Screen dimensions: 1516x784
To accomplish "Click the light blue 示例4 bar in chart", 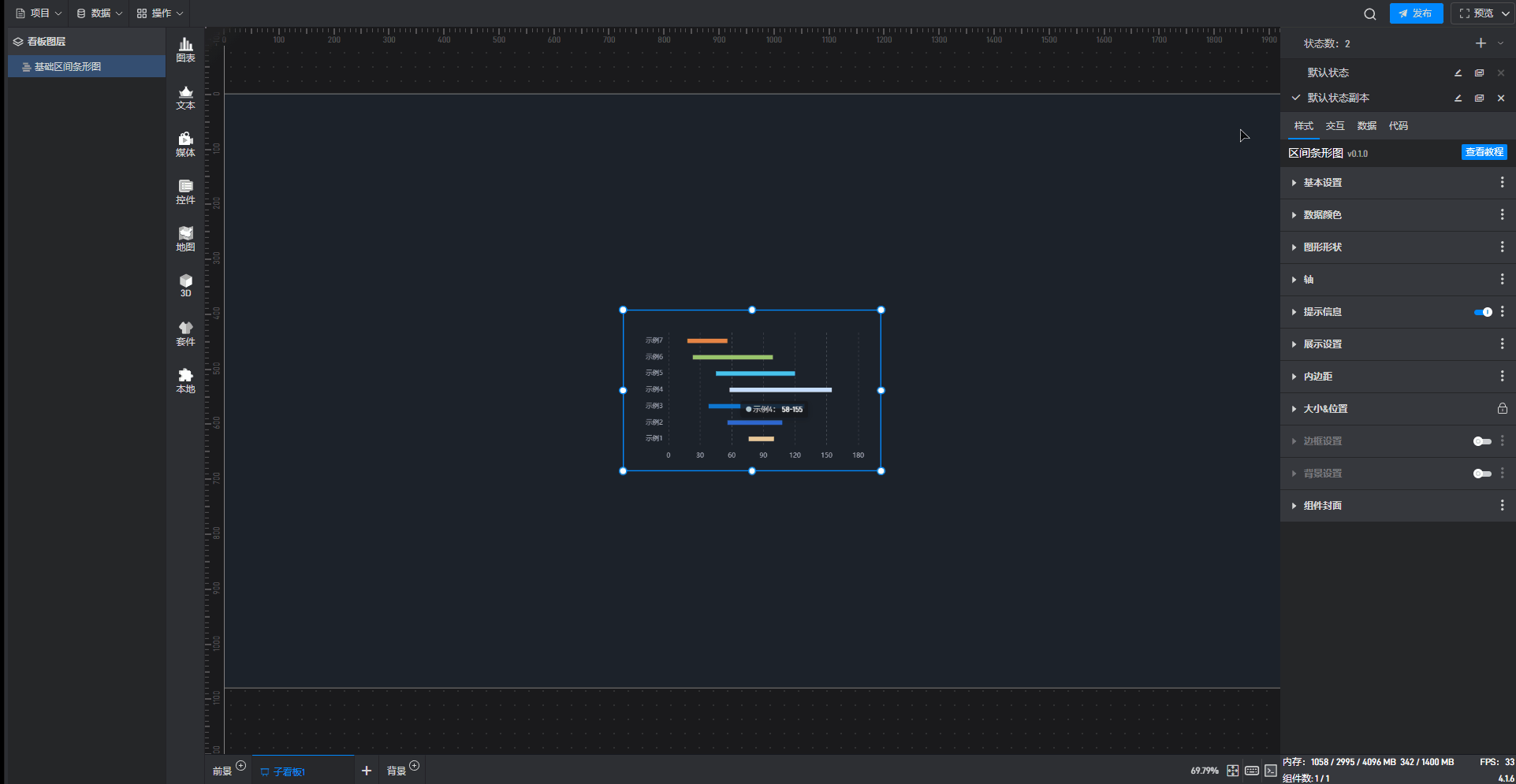I will (780, 389).
